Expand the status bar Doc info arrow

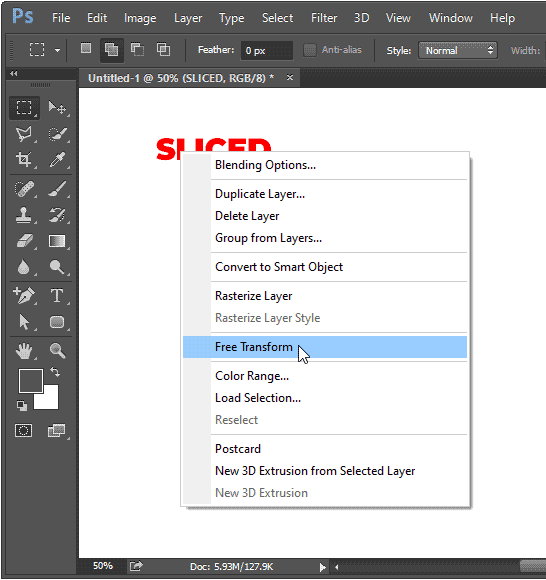(323, 567)
